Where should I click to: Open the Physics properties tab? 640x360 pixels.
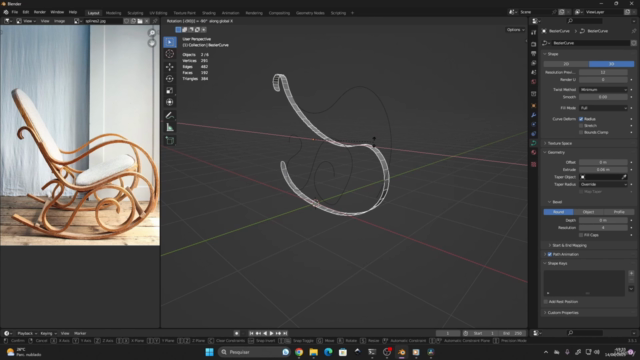coord(533,124)
